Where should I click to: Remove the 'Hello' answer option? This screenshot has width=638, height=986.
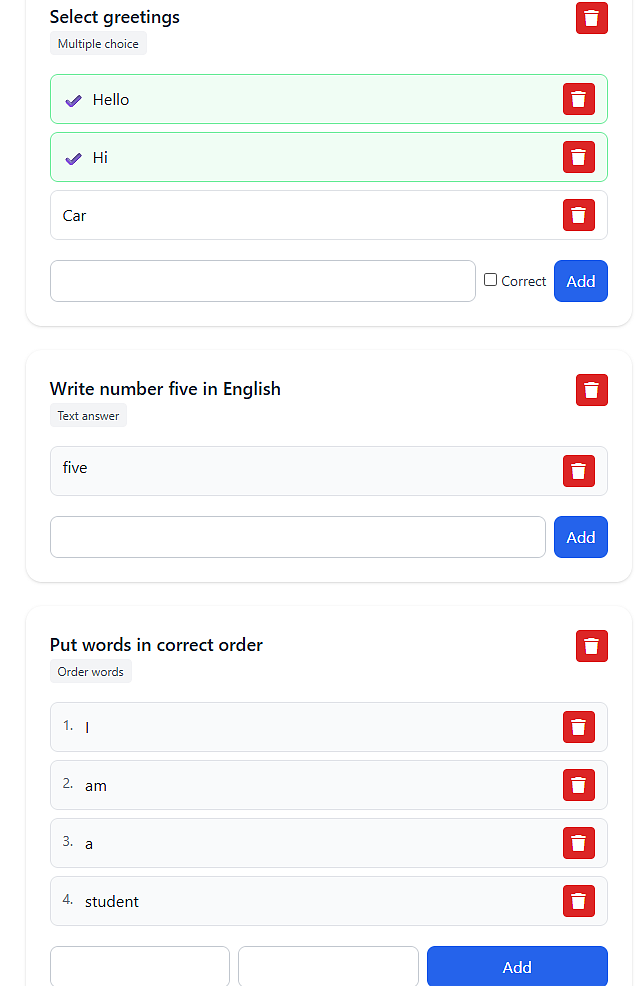(578, 99)
